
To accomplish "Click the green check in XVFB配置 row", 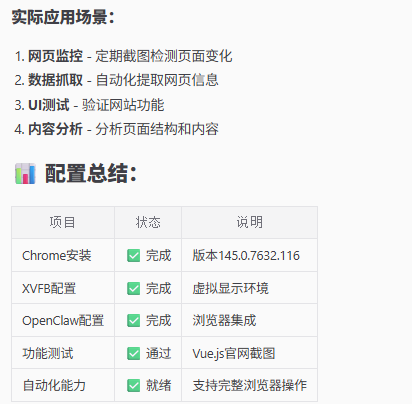I will [134, 288].
